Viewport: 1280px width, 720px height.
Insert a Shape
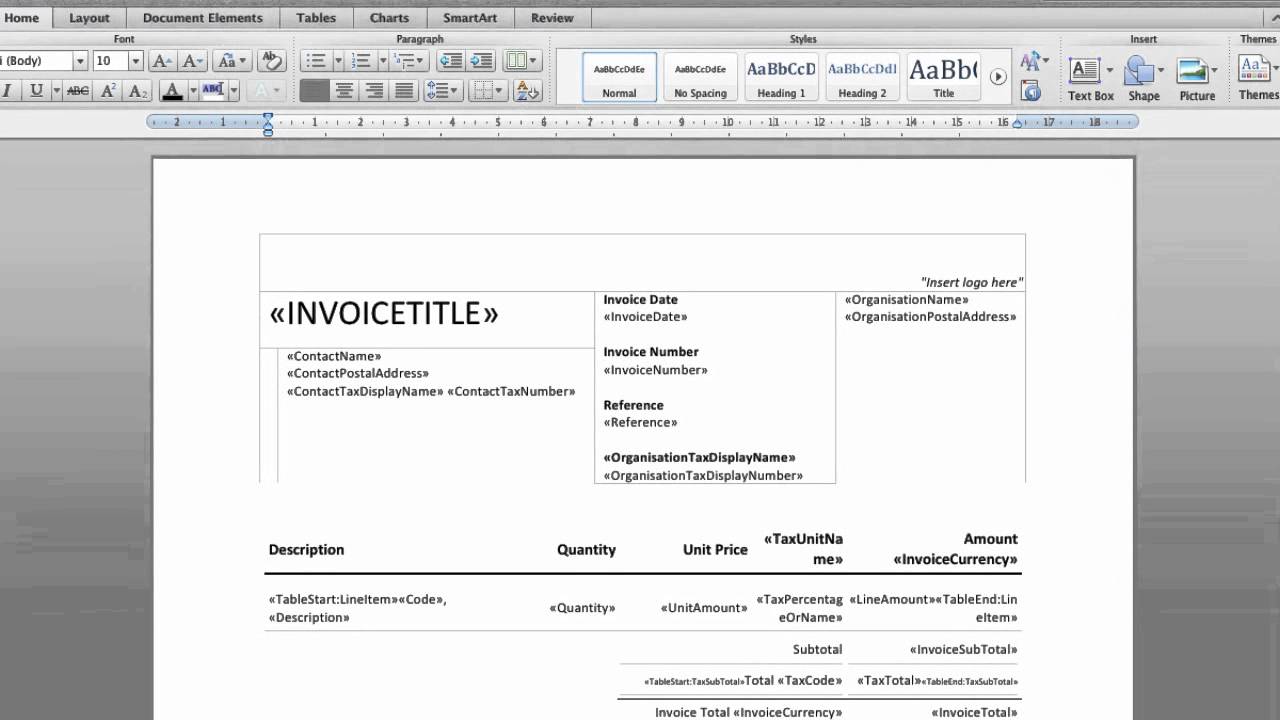click(x=1144, y=77)
